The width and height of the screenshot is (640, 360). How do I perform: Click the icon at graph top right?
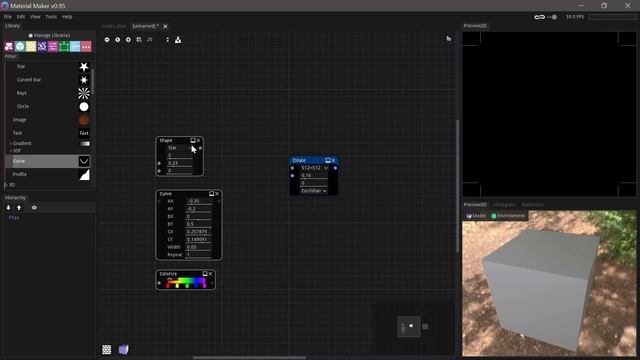449,39
